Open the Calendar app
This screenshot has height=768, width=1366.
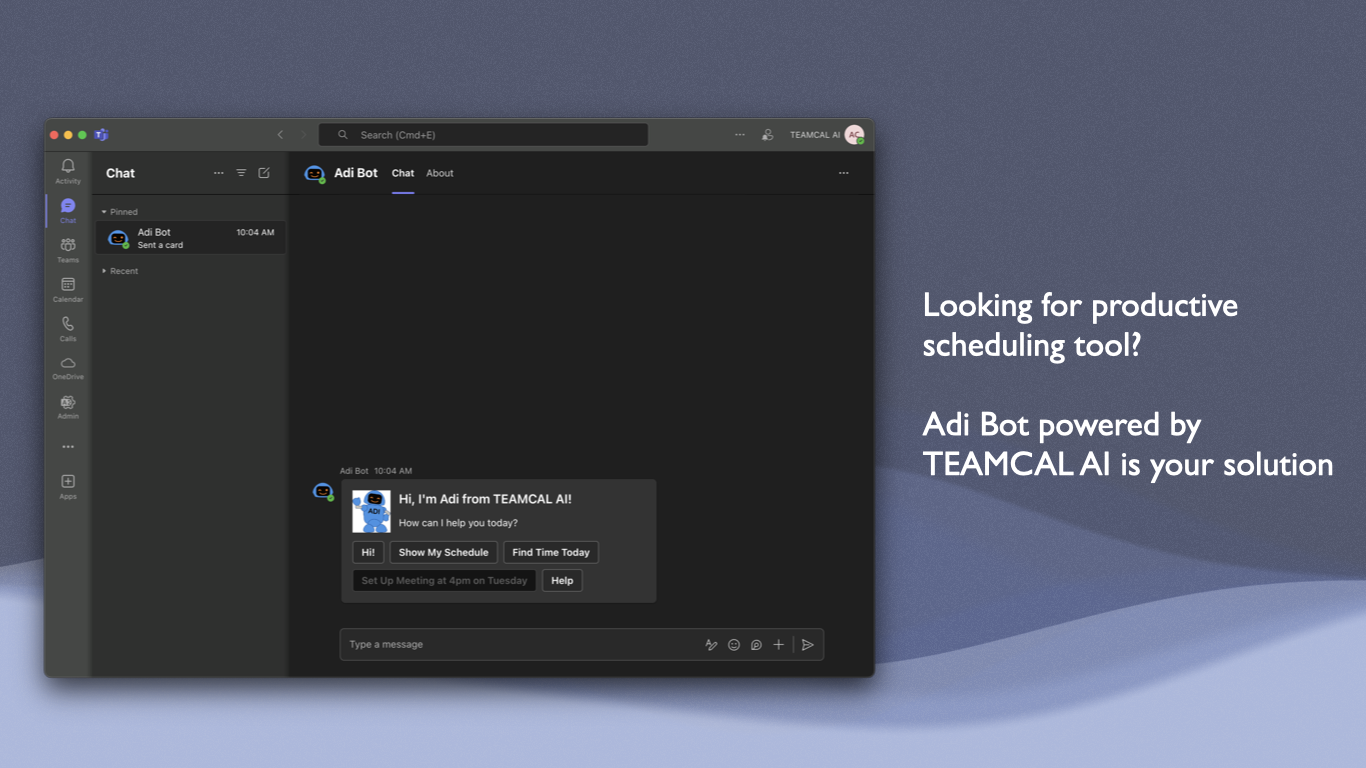click(68, 290)
